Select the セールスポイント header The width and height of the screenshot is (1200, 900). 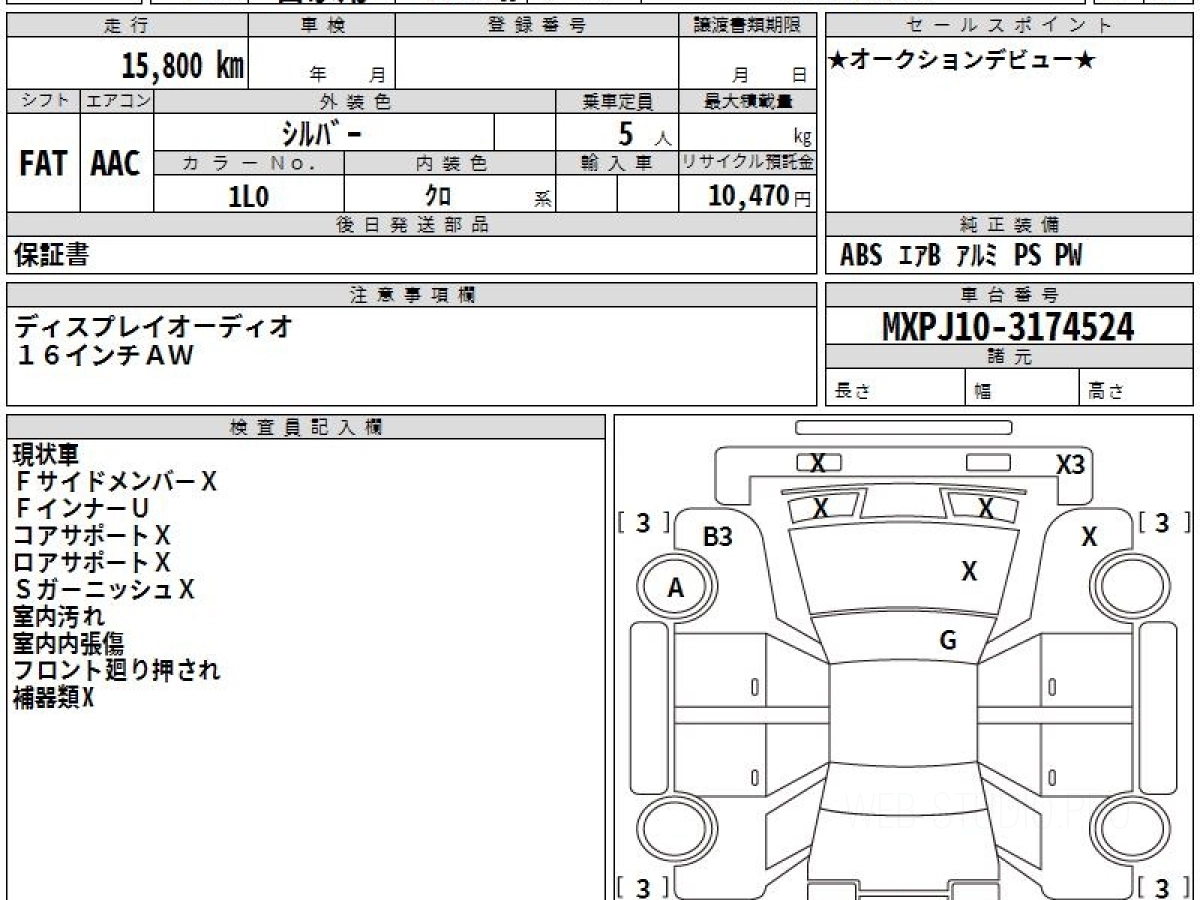click(x=1010, y=26)
